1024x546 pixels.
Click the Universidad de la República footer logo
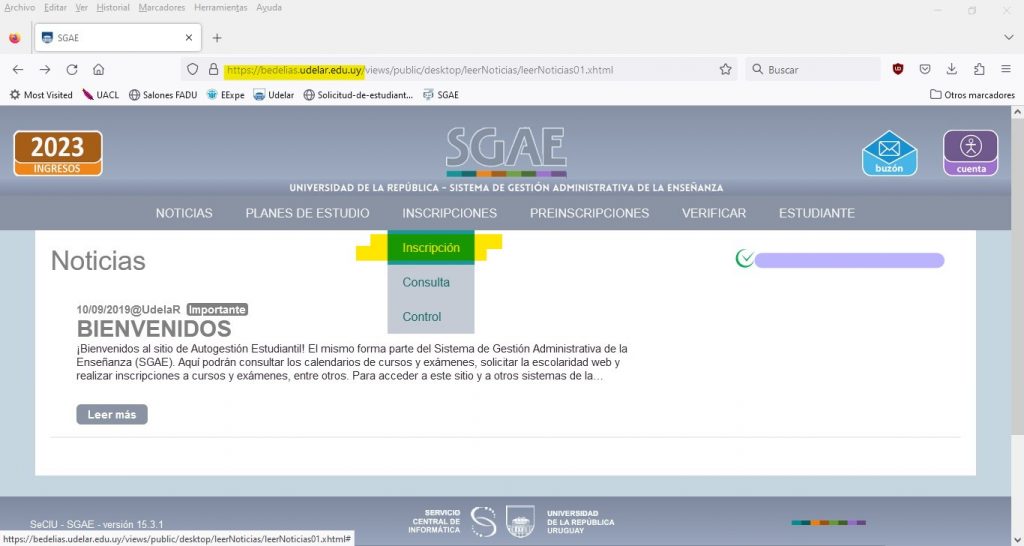point(560,522)
